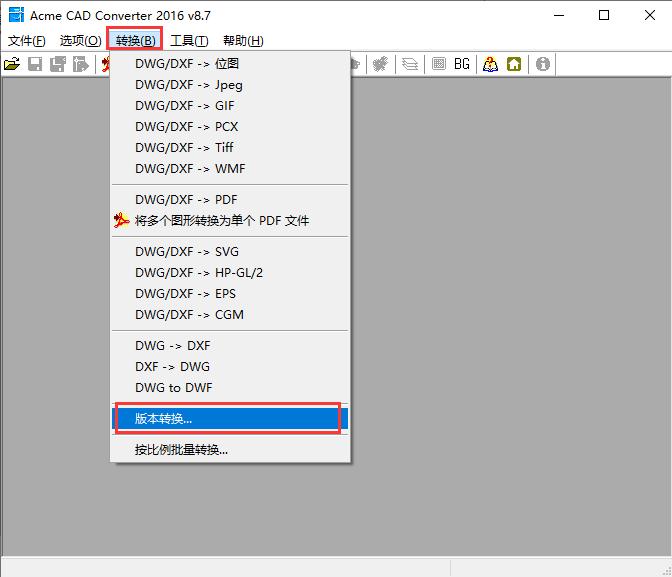Select DWG/DXF -> Jpeg conversion
This screenshot has height=577, width=672.
(189, 85)
